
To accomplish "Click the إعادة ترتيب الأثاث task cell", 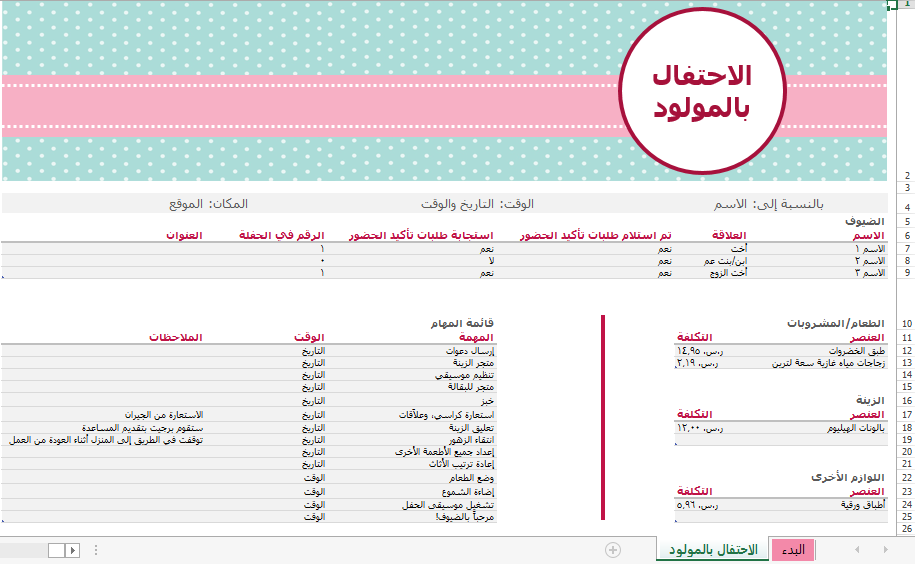I will pyautogui.click(x=462, y=464).
